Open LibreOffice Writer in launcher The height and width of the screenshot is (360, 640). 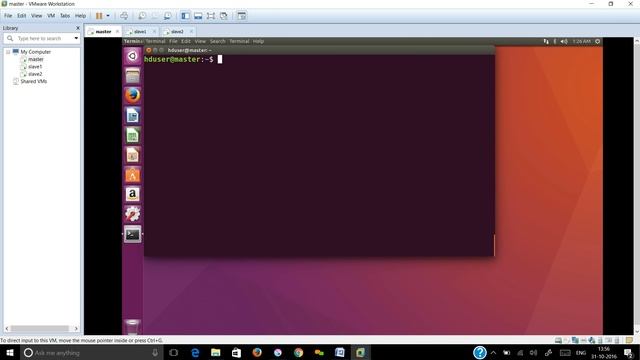point(132,116)
